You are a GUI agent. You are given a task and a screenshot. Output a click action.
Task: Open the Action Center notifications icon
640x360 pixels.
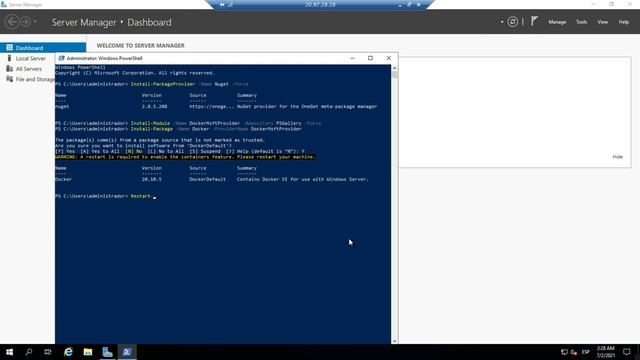pos(627,352)
